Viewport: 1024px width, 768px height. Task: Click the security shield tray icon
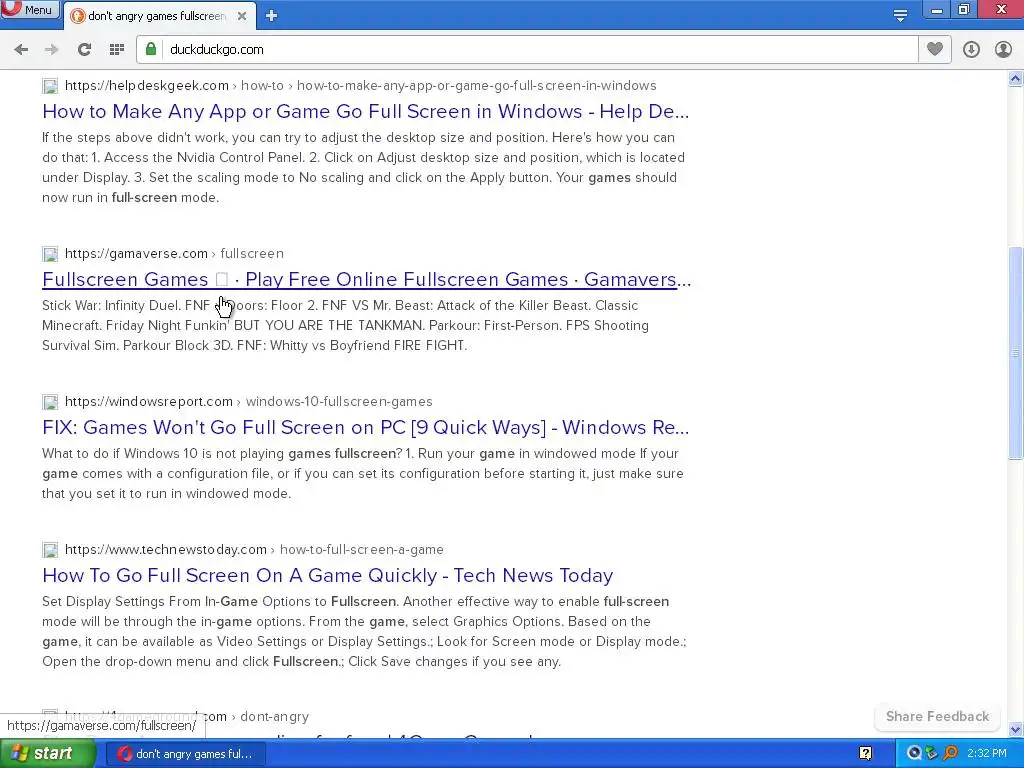point(932,754)
